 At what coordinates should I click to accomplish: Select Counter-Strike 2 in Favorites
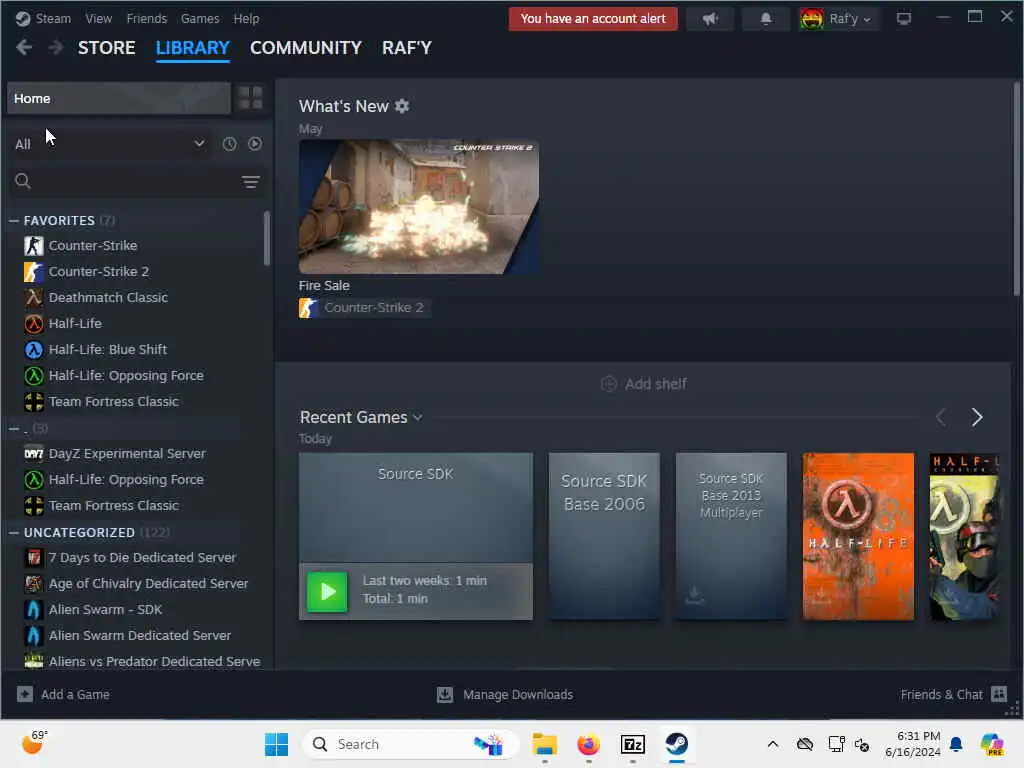coord(99,272)
